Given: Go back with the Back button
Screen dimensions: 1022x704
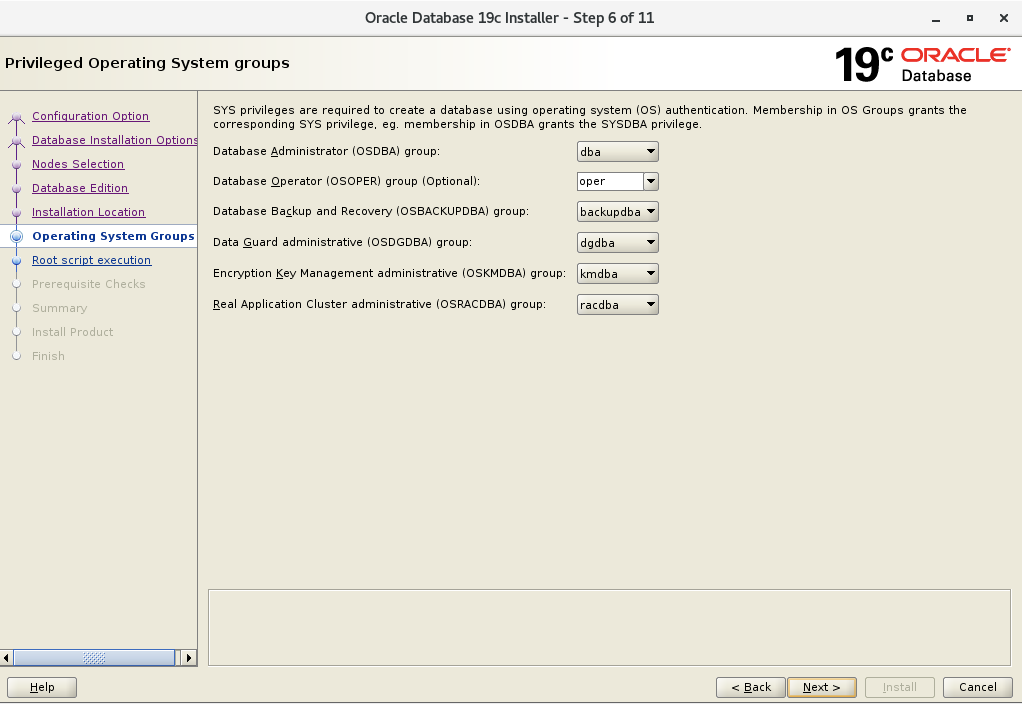Looking at the screenshot, I should pyautogui.click(x=751, y=687).
